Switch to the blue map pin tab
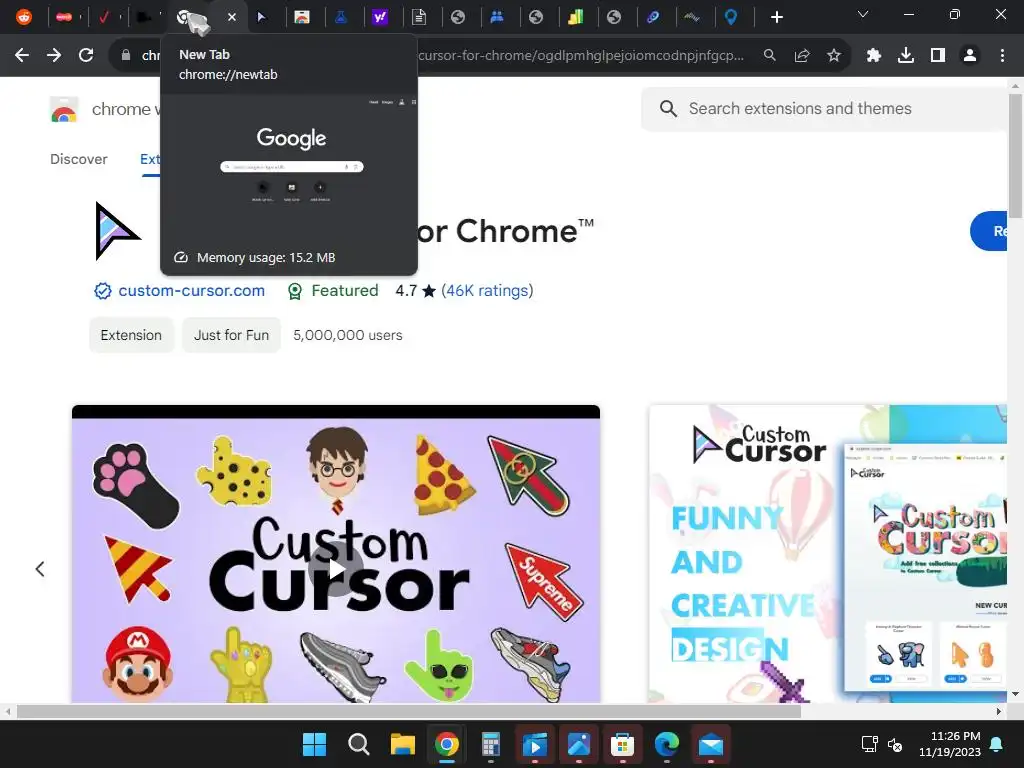1024x768 pixels. (x=731, y=17)
